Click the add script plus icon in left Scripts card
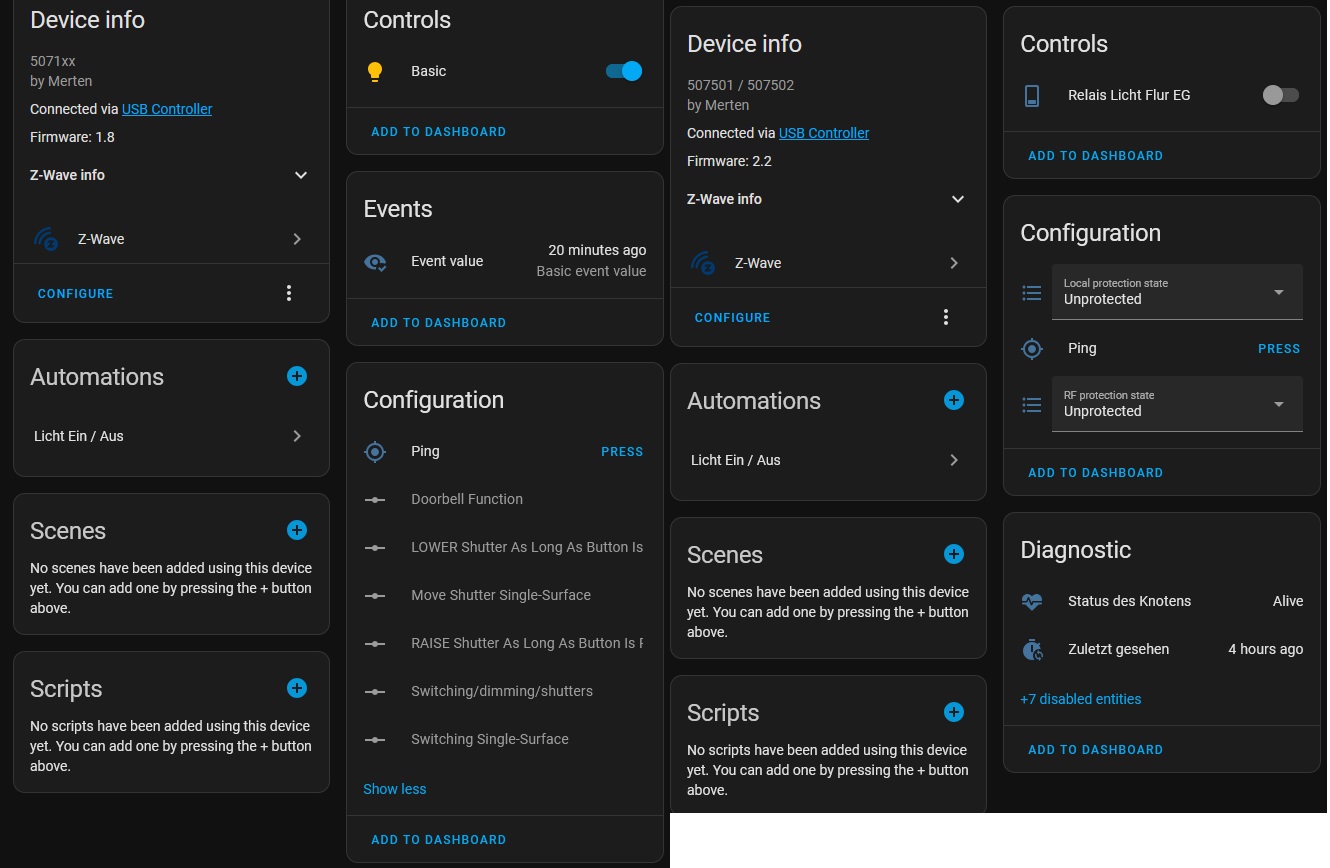The image size is (1330, 868). click(x=297, y=688)
